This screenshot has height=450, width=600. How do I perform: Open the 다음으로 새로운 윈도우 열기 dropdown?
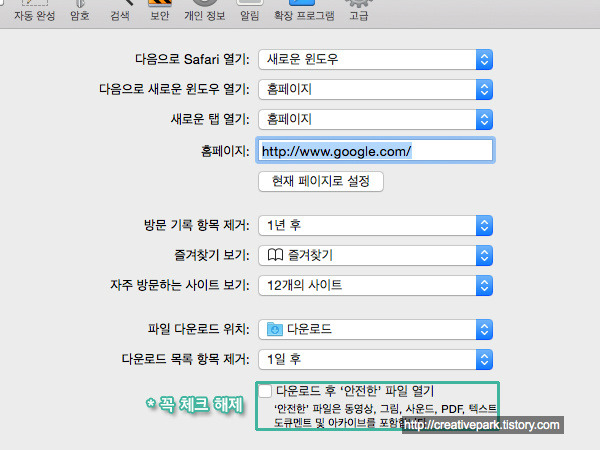tap(375, 89)
